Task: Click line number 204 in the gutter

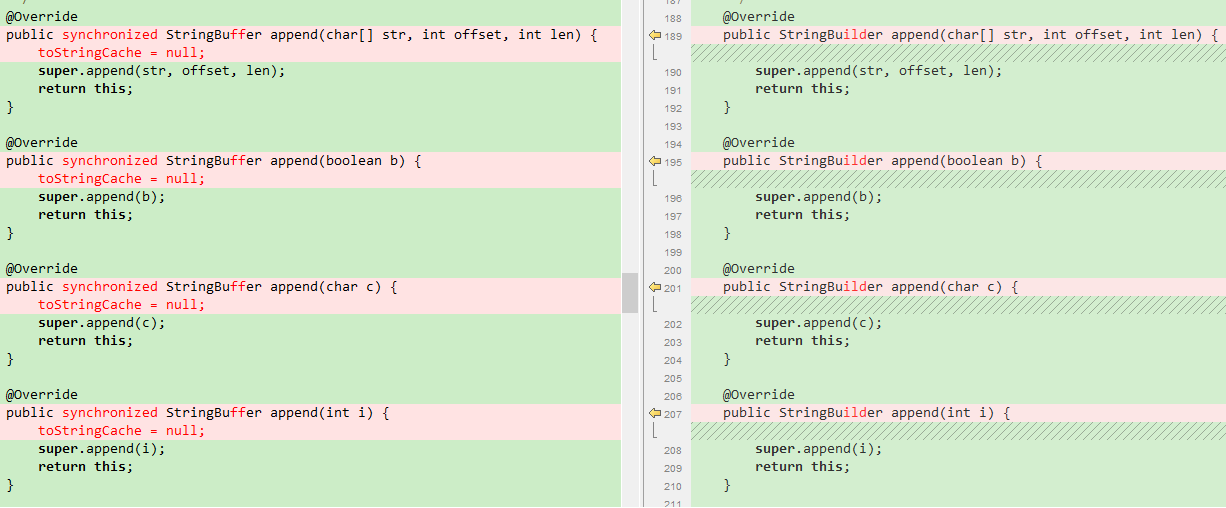Action: [x=673, y=360]
